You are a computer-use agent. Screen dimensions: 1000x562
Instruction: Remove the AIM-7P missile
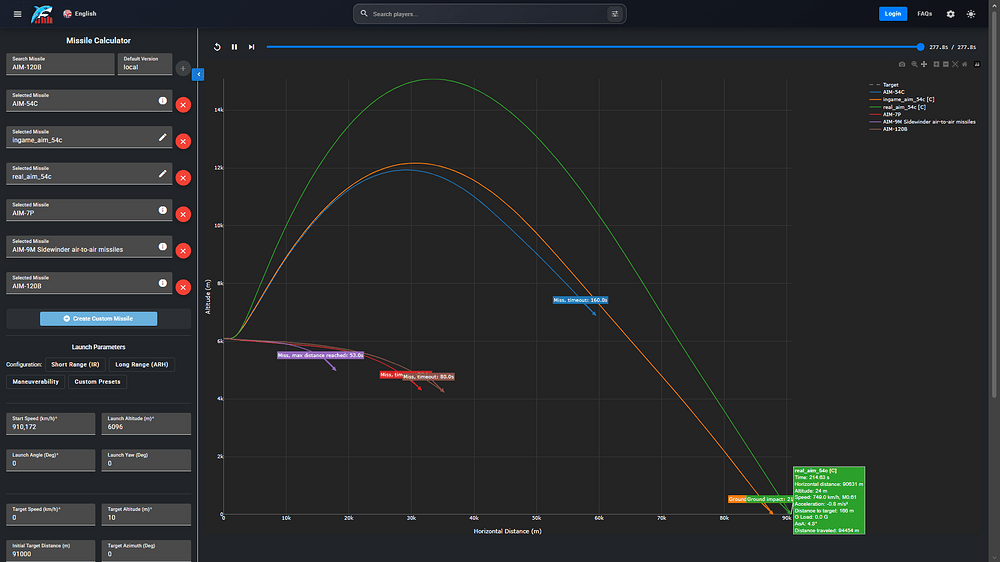(183, 214)
